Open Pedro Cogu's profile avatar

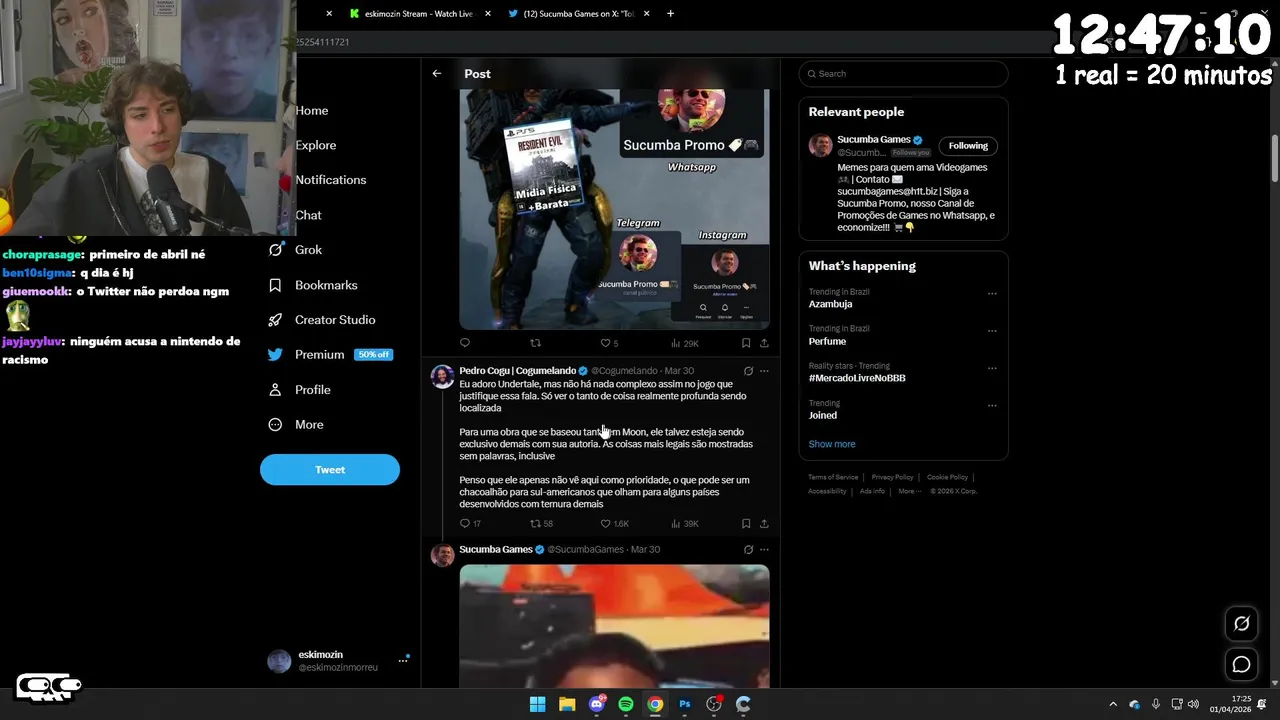(442, 376)
